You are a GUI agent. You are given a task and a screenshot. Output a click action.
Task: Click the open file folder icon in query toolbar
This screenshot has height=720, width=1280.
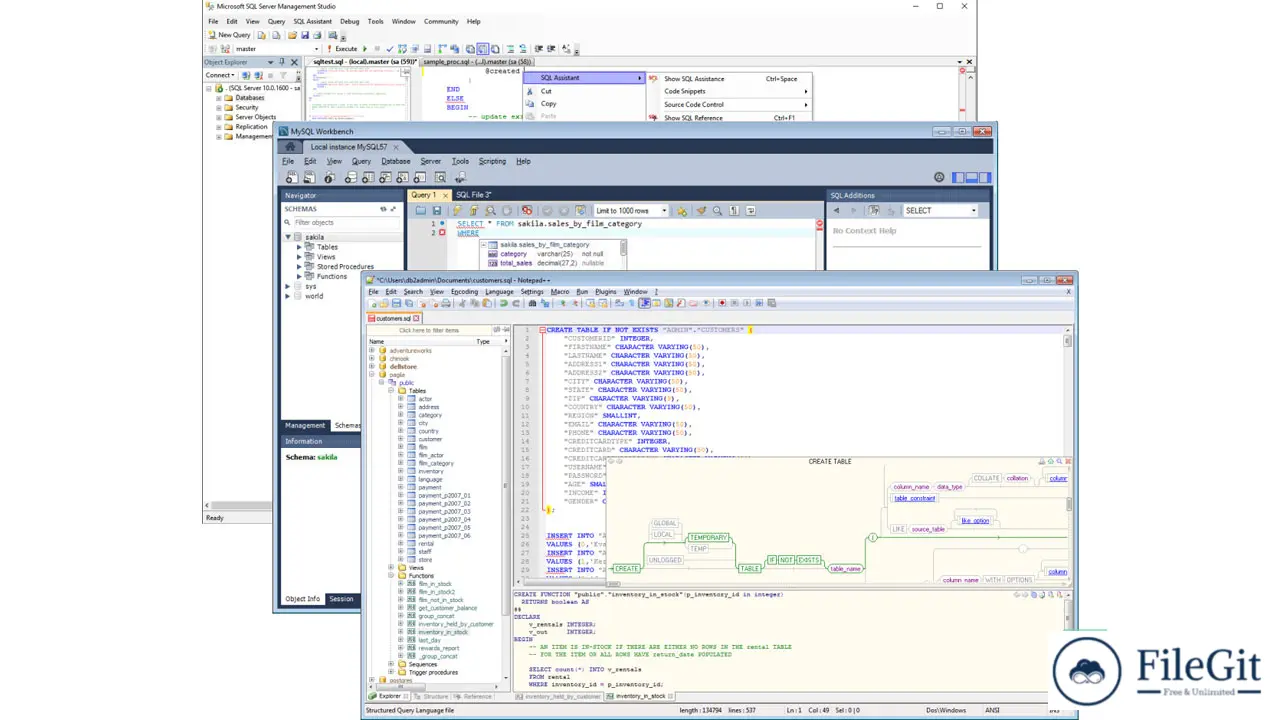421,210
